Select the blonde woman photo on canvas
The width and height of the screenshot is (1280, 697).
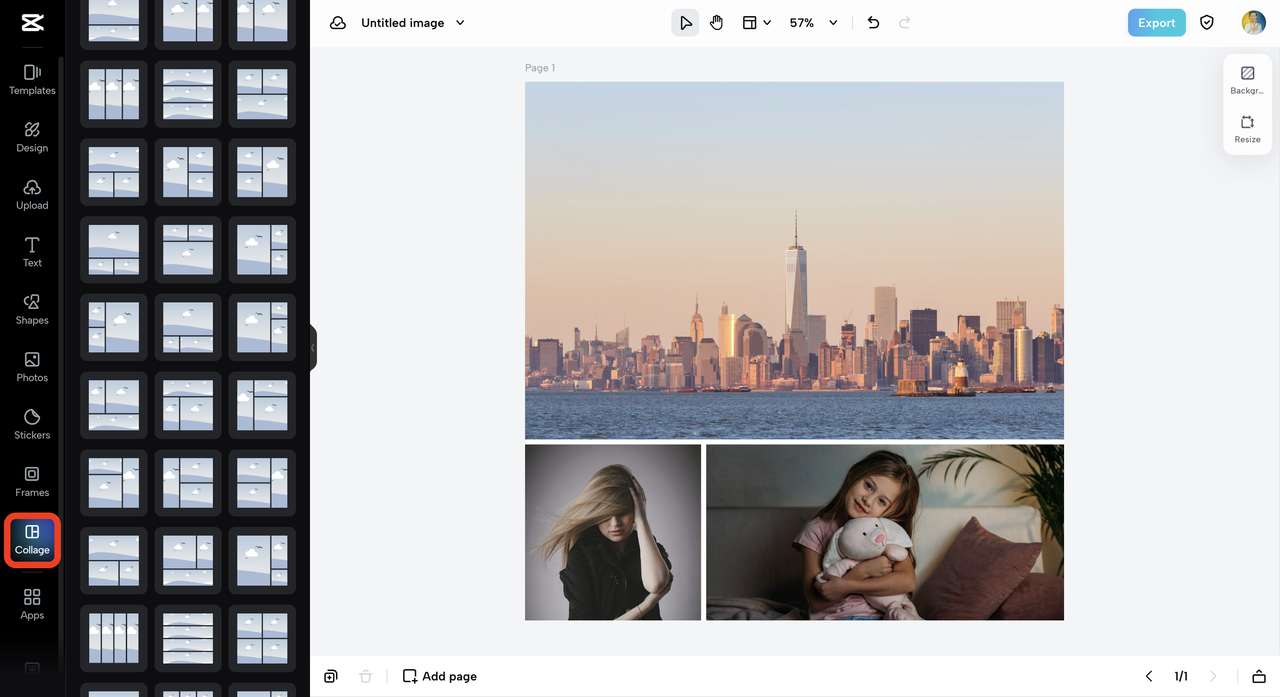(x=613, y=532)
